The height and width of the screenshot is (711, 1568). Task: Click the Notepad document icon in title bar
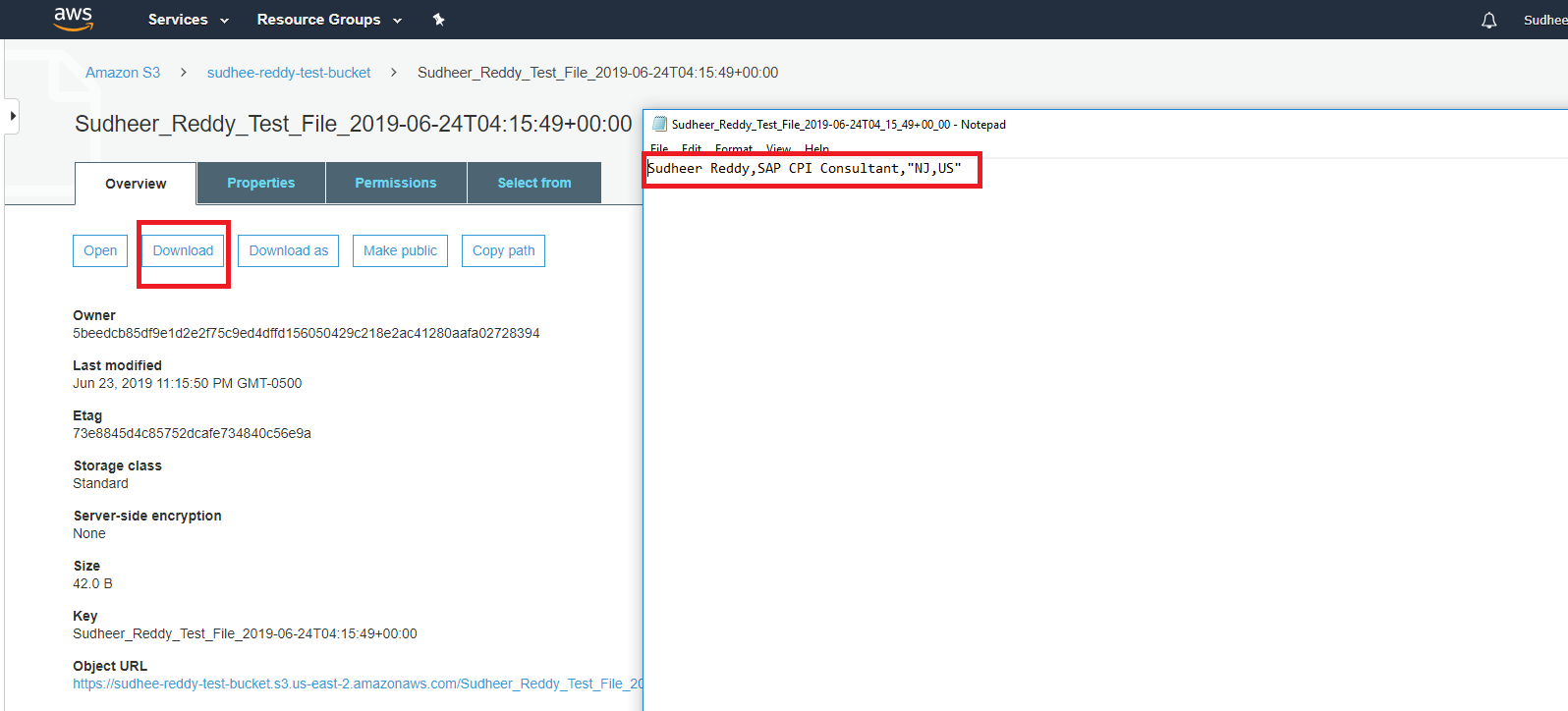pos(660,125)
